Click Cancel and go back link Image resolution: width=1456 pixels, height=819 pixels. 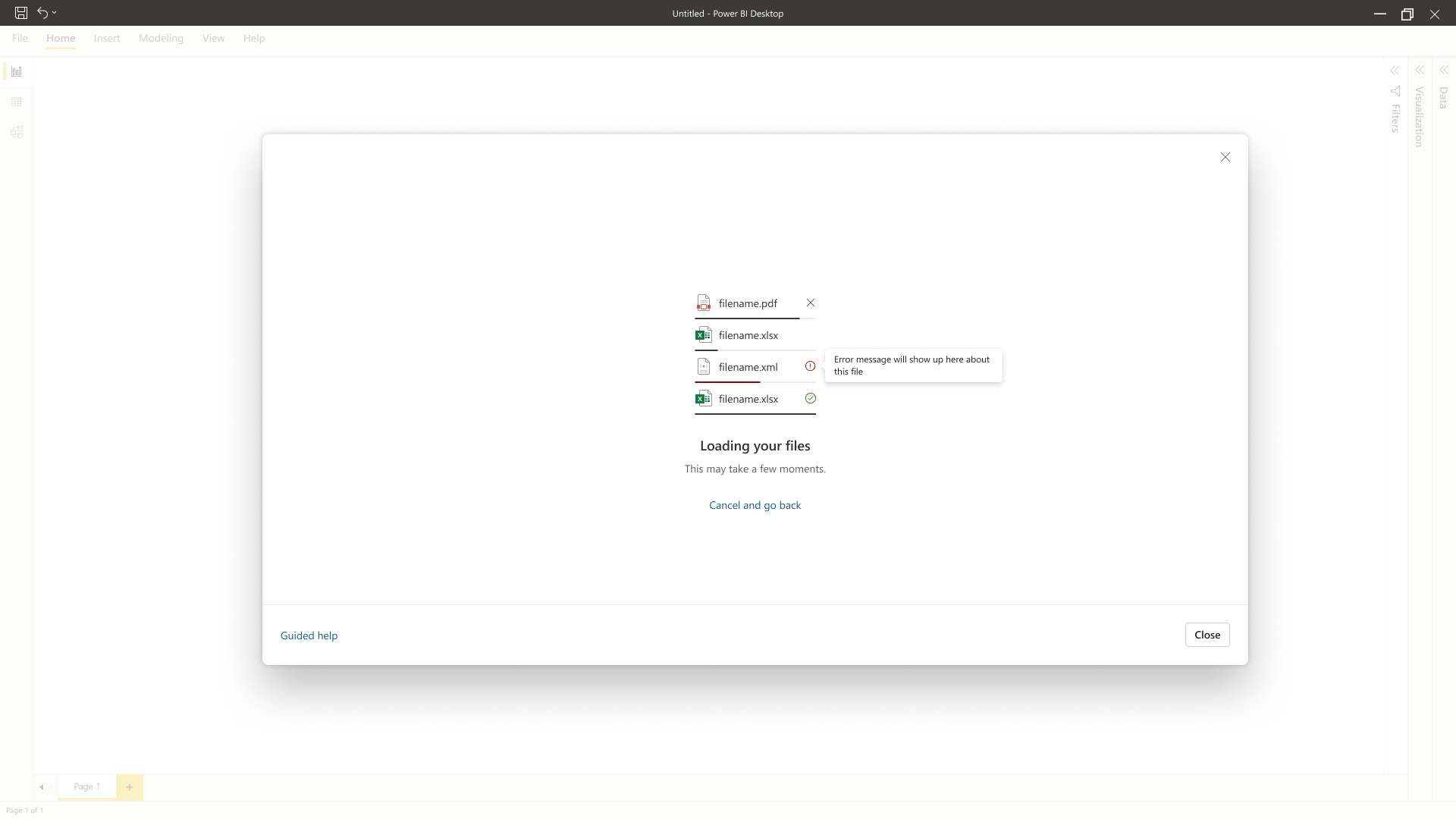755,505
